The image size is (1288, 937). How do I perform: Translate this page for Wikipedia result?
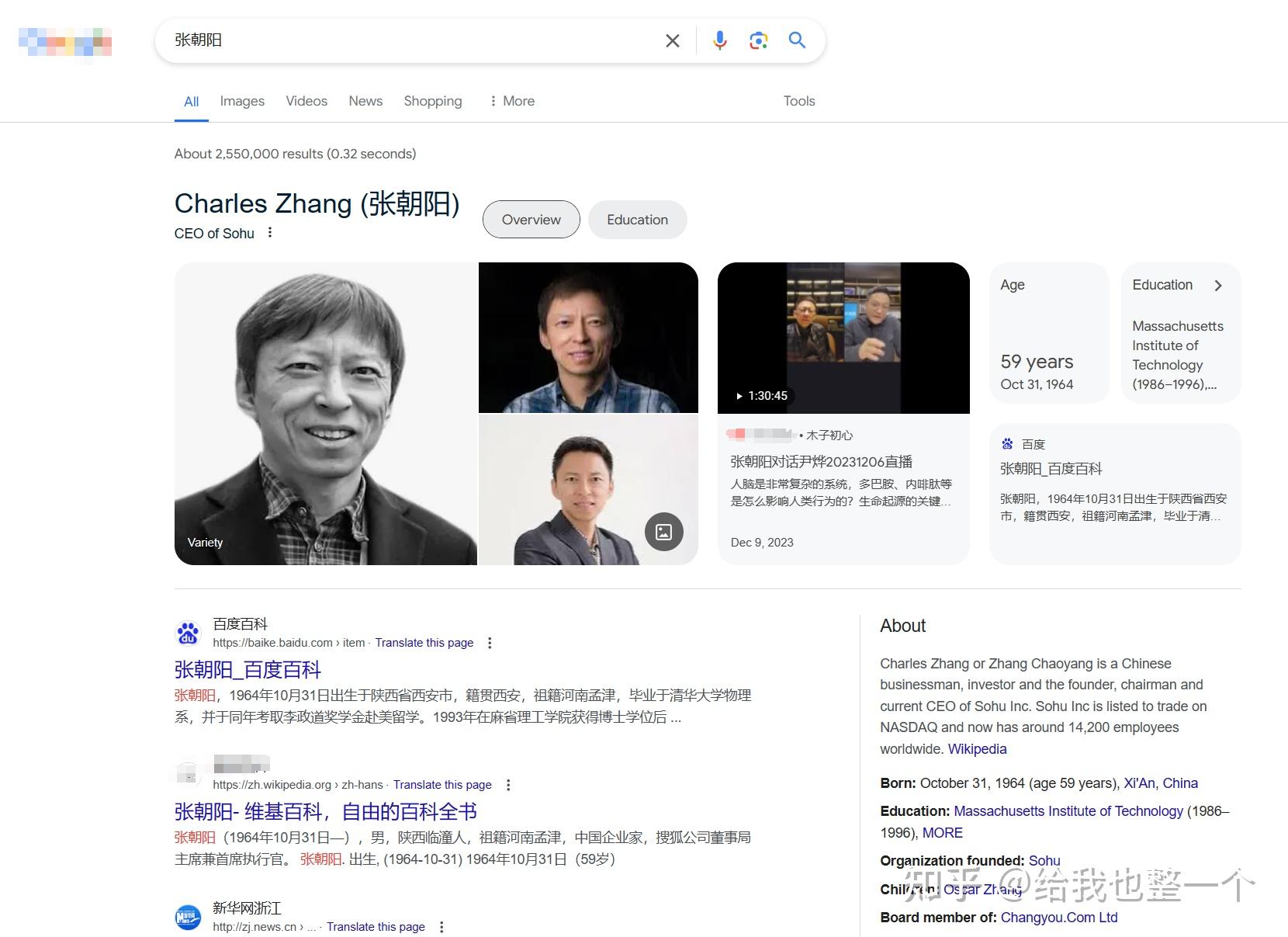click(442, 785)
